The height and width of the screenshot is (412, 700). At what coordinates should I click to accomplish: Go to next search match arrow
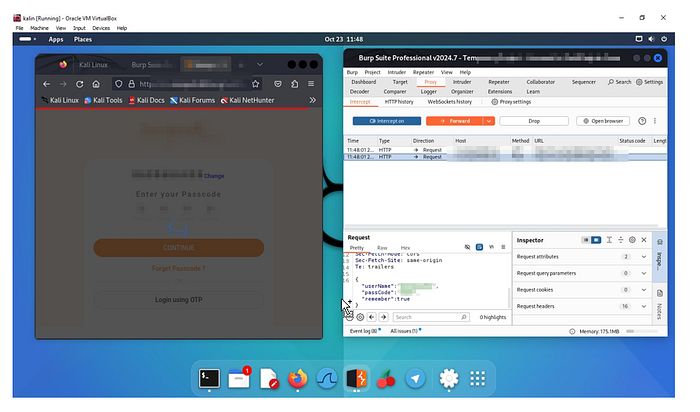click(383, 317)
